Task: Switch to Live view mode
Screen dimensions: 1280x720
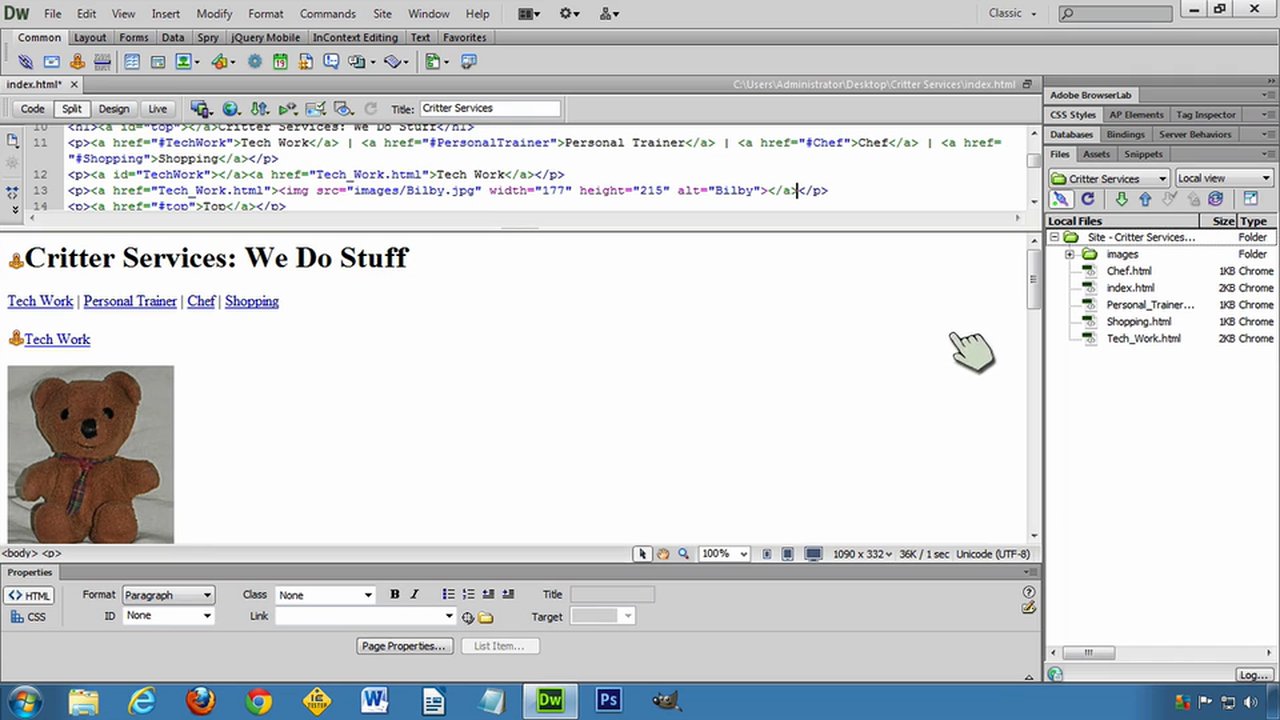Action: [157, 108]
